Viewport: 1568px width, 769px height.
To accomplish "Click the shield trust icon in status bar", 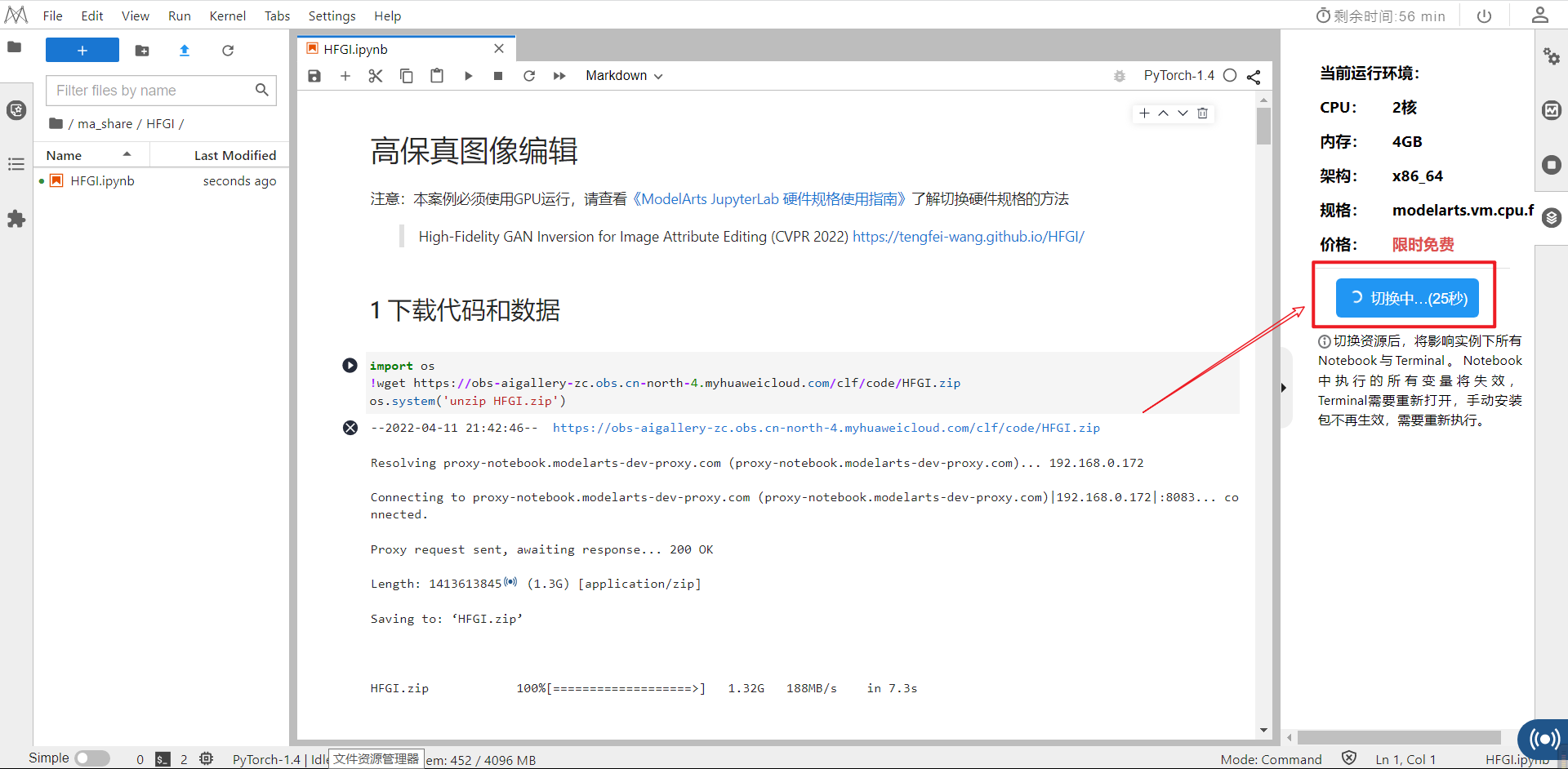I will 1349,758.
